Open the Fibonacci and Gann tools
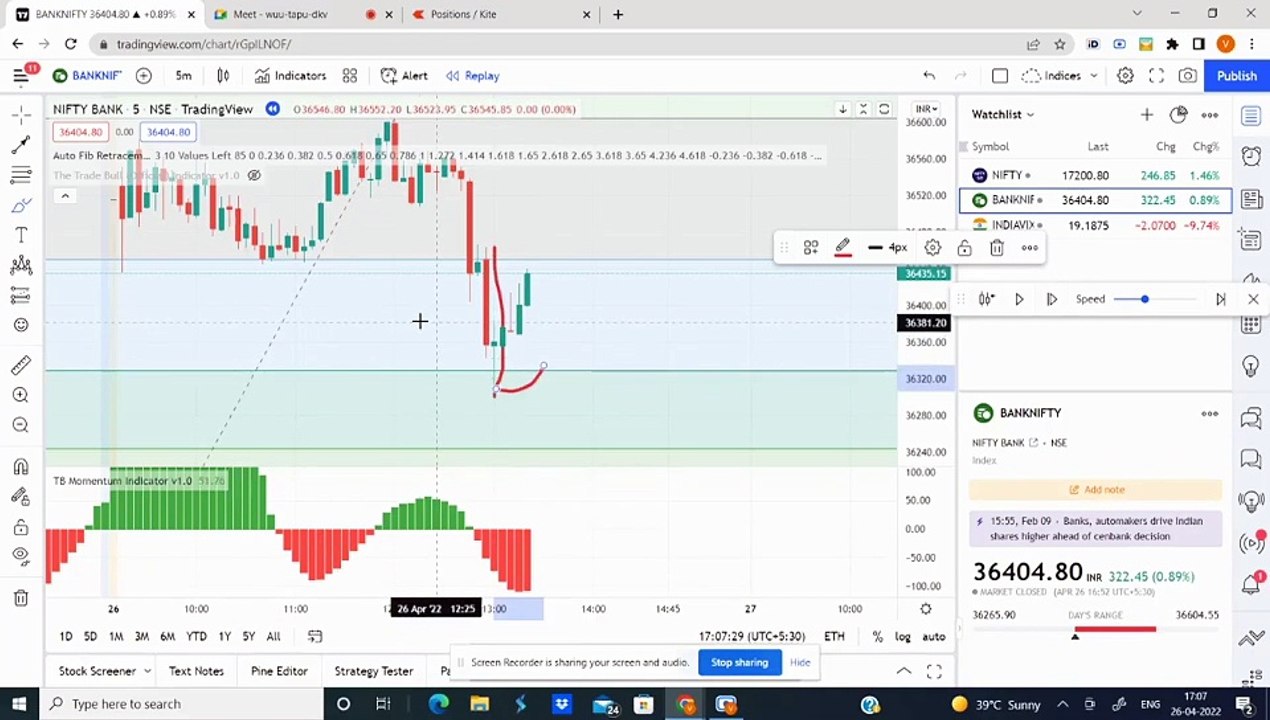Viewport: 1270px width, 720px height. 20,176
